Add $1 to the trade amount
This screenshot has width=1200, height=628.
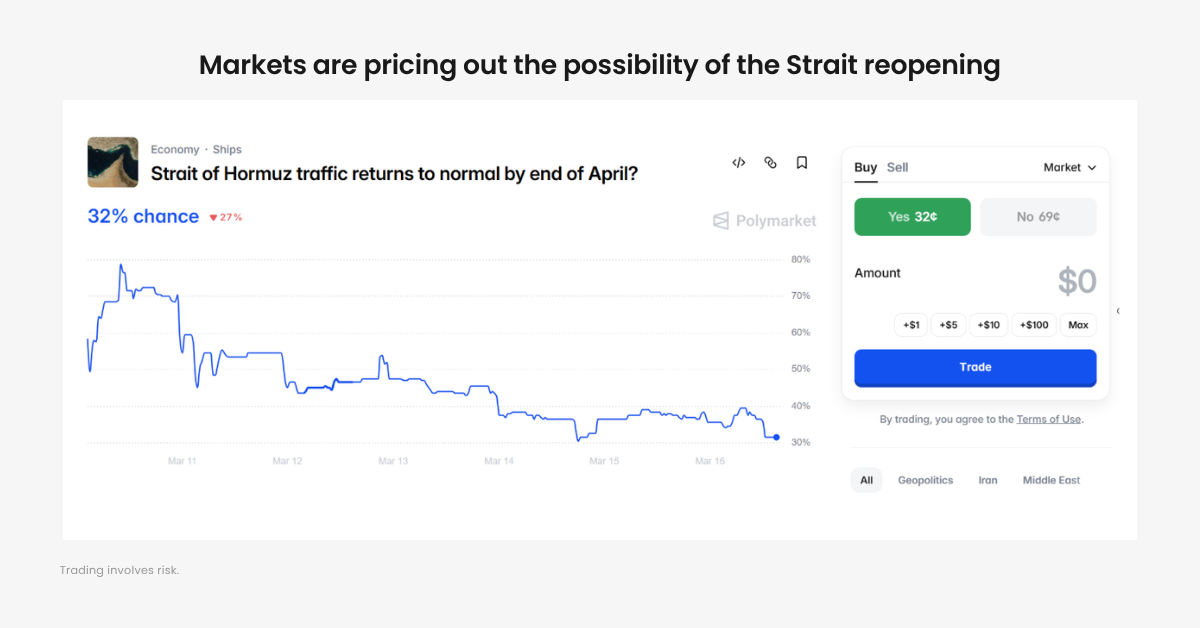coord(910,324)
